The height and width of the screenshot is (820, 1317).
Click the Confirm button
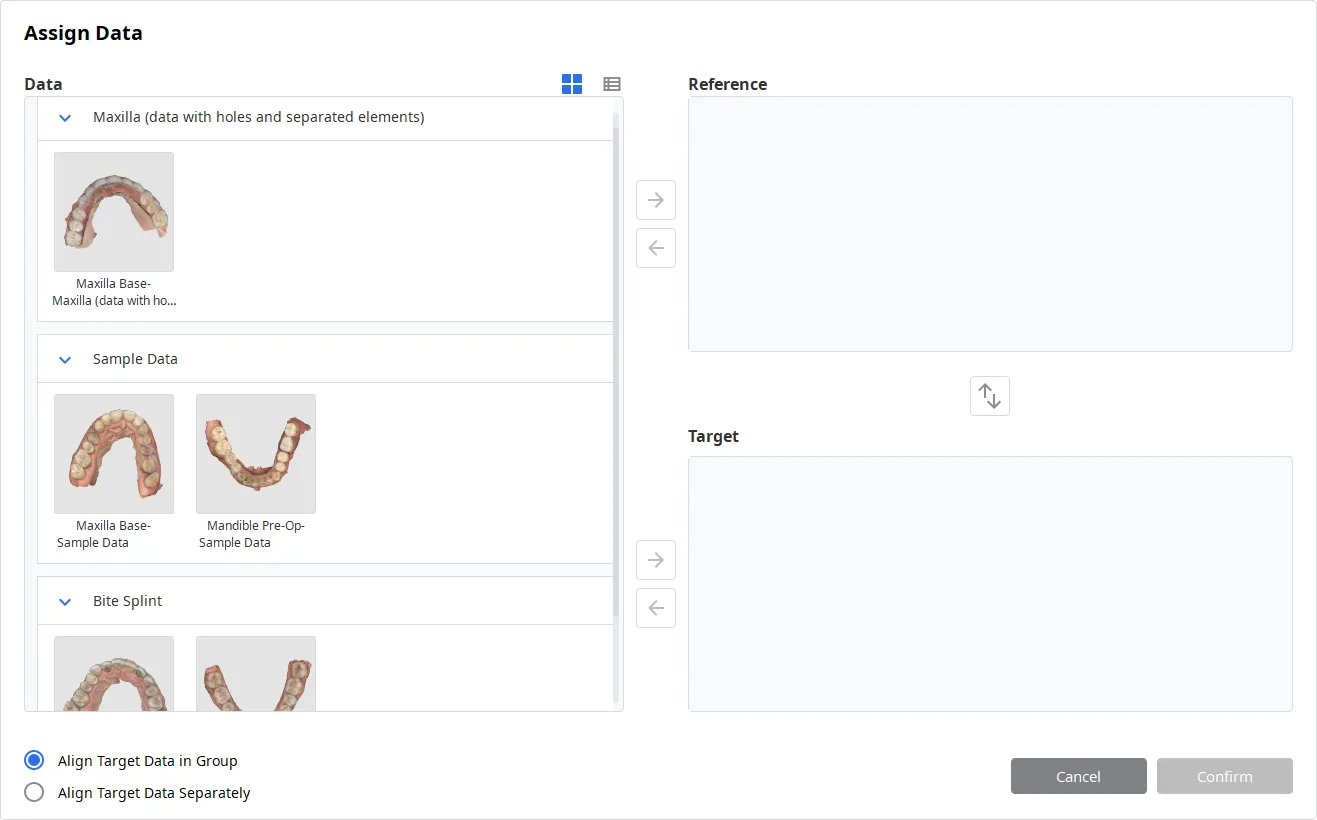point(1225,776)
